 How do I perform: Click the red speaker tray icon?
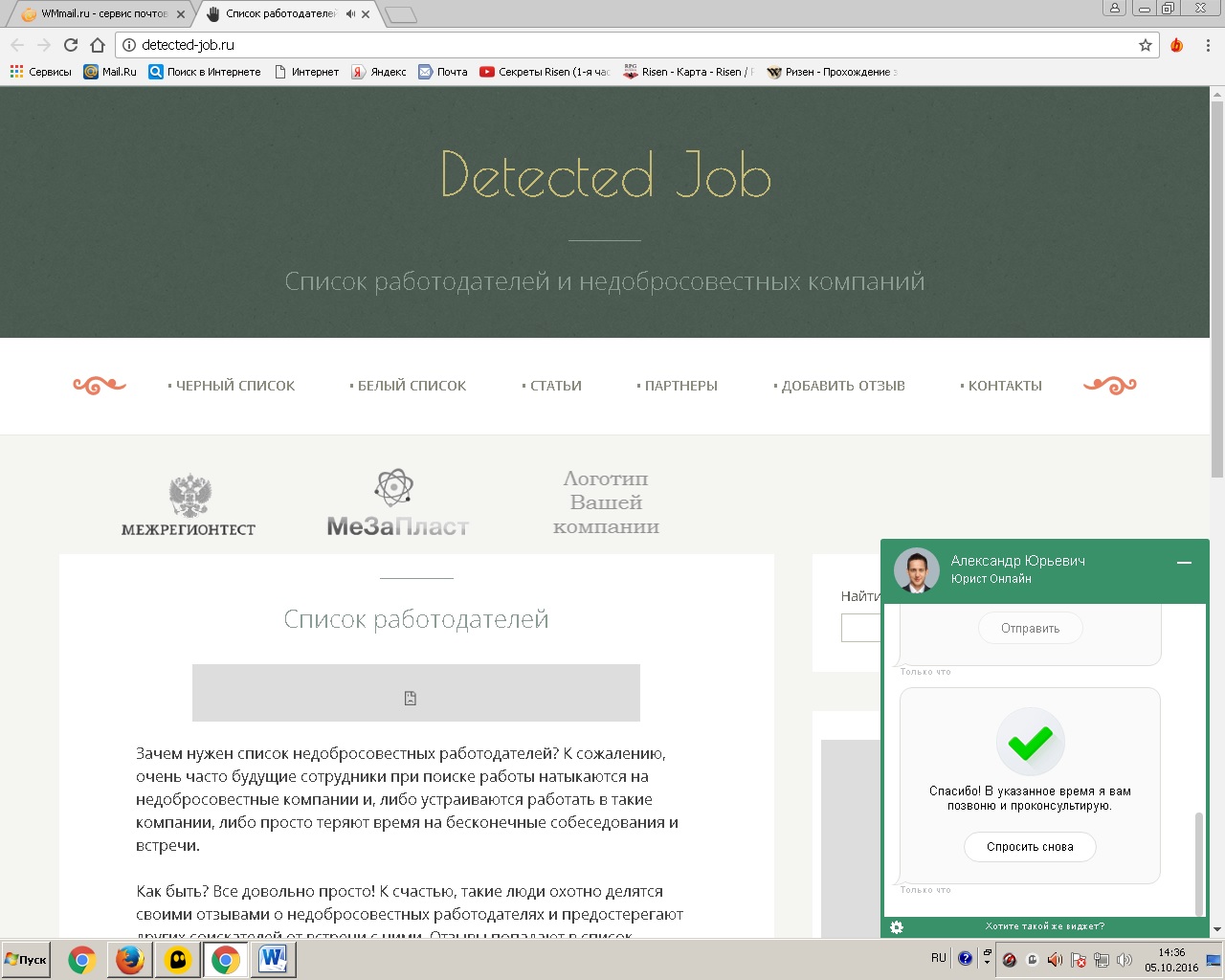(1055, 960)
